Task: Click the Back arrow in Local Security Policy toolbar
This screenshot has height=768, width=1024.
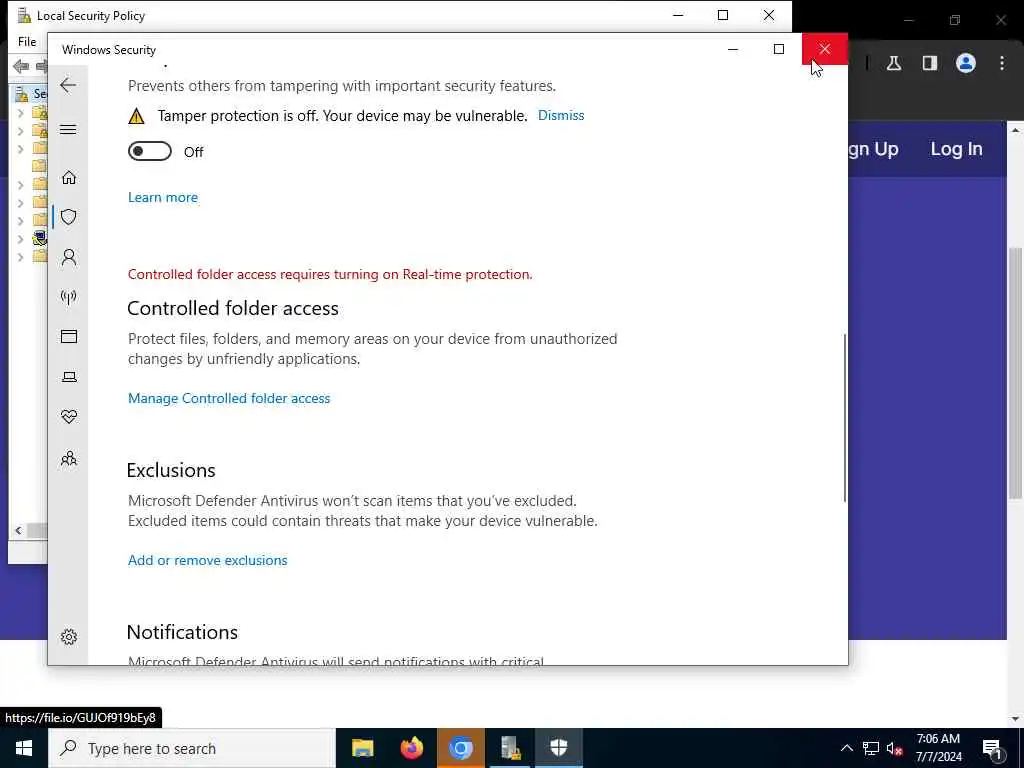Action: click(21, 66)
